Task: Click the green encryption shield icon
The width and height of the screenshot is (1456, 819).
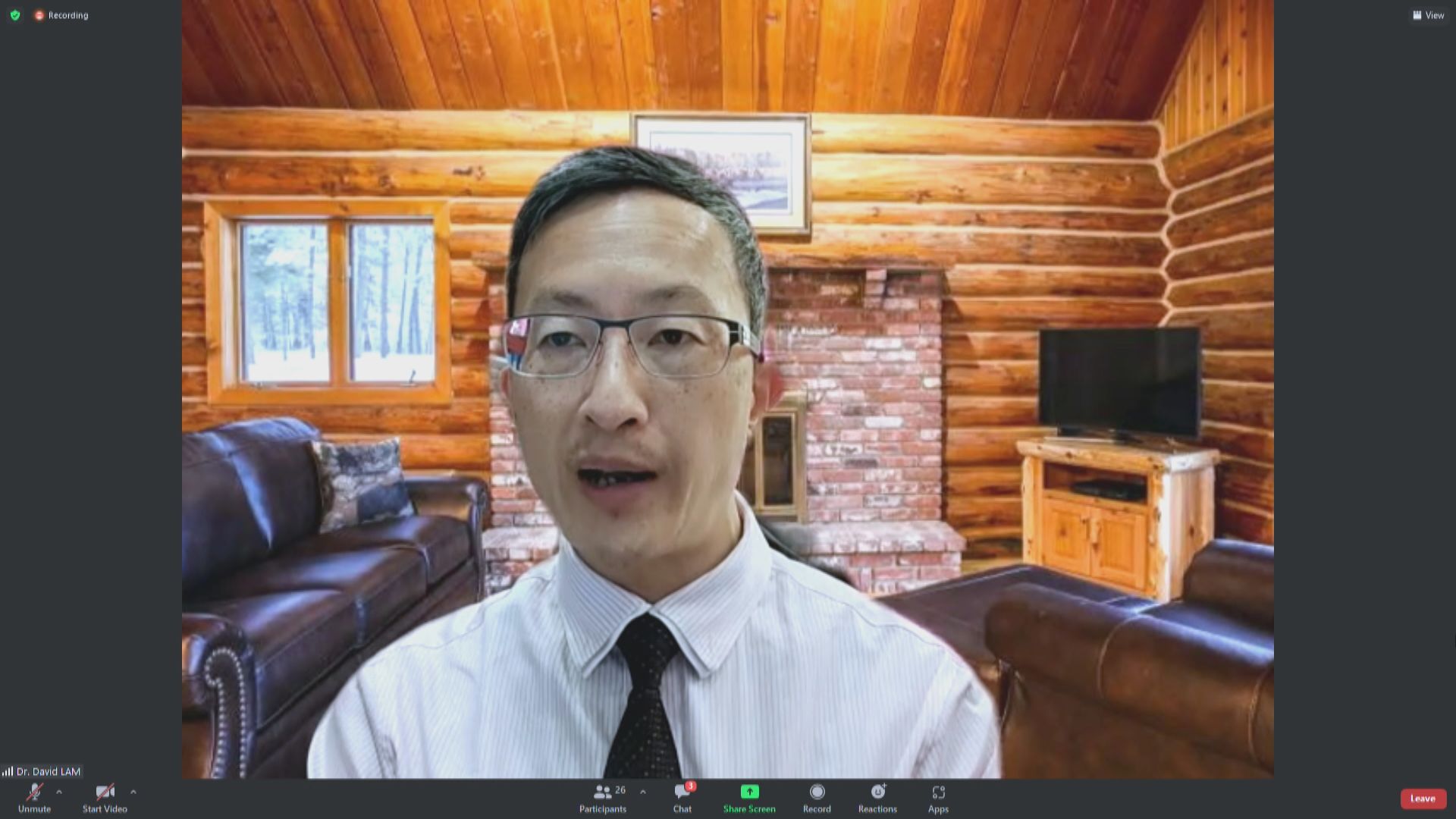Action: coord(15,15)
